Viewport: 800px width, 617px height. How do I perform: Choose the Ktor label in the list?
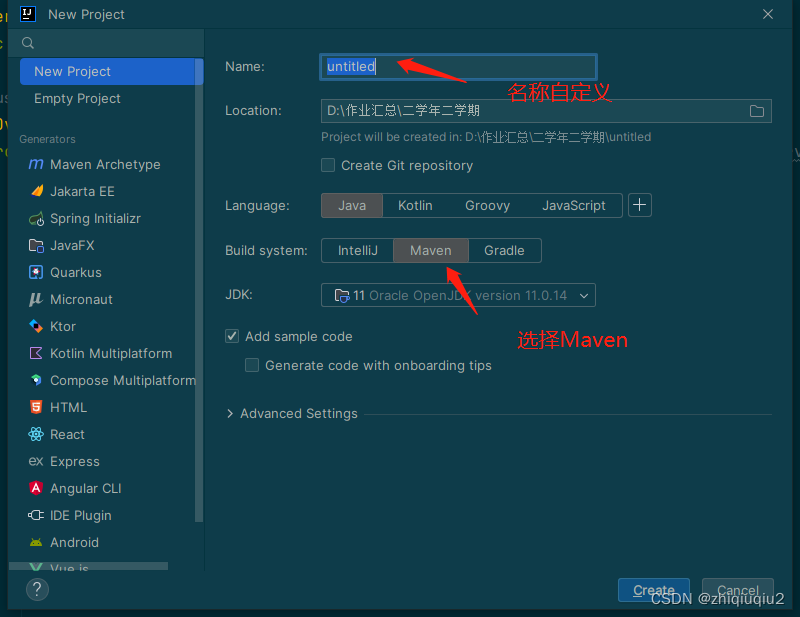pos(63,327)
